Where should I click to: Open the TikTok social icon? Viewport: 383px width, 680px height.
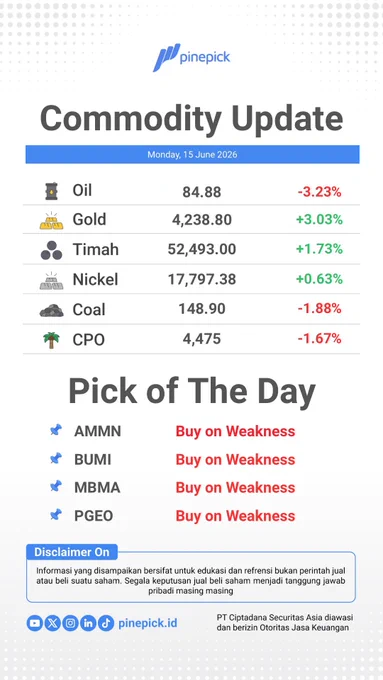click(106, 624)
